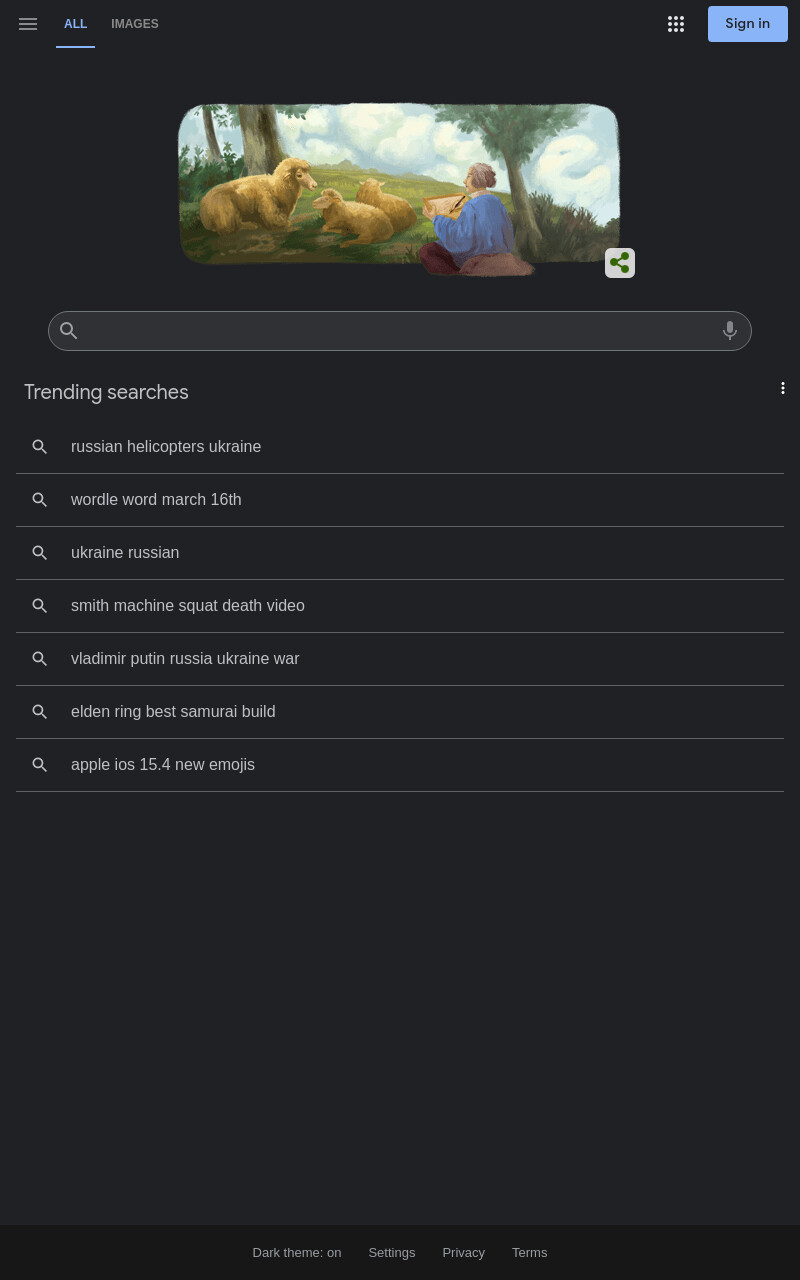Click the search bar magnifier icon

pyautogui.click(x=69, y=331)
